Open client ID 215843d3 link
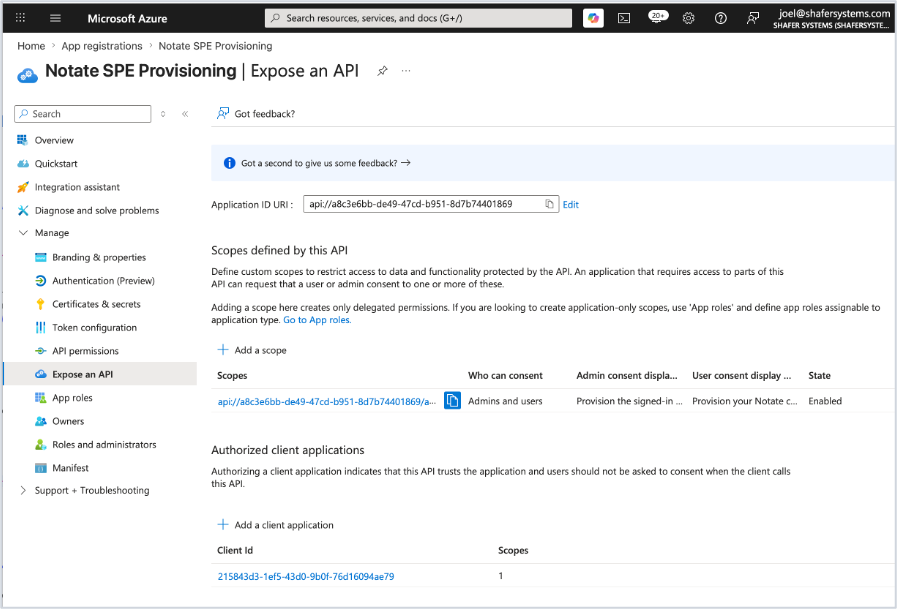Viewport: 898px width, 610px height. point(306,576)
